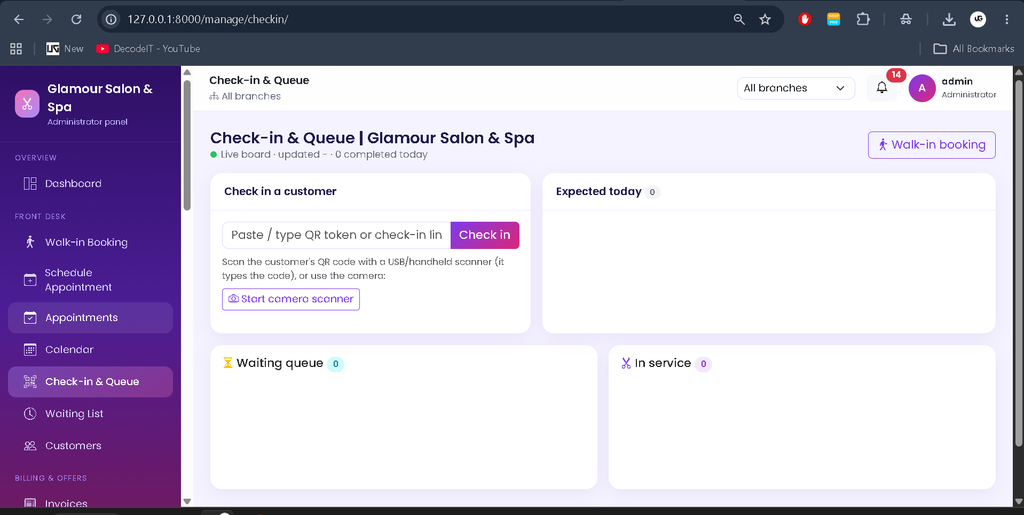The width and height of the screenshot is (1024, 515).
Task: Click the purple admin avatar circle
Action: point(922,88)
